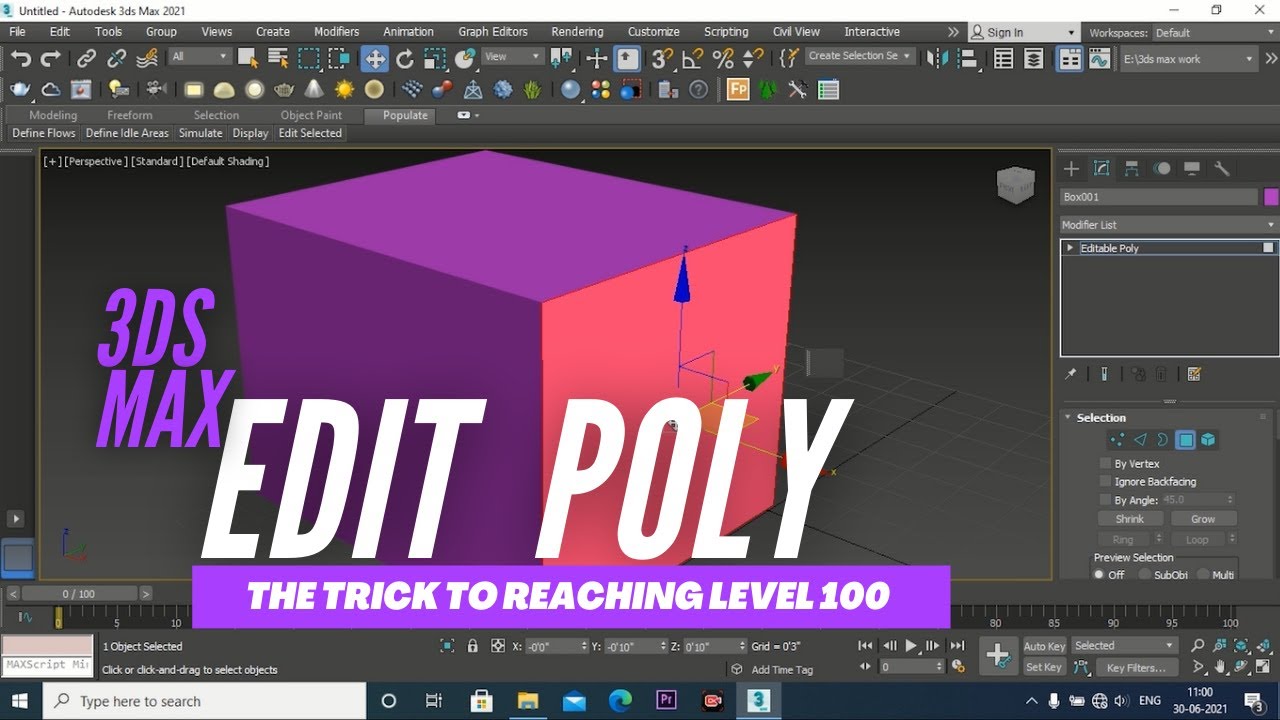Enable the Ignore Backfacing checkbox
Image resolution: width=1280 pixels, height=720 pixels.
tap(1105, 481)
